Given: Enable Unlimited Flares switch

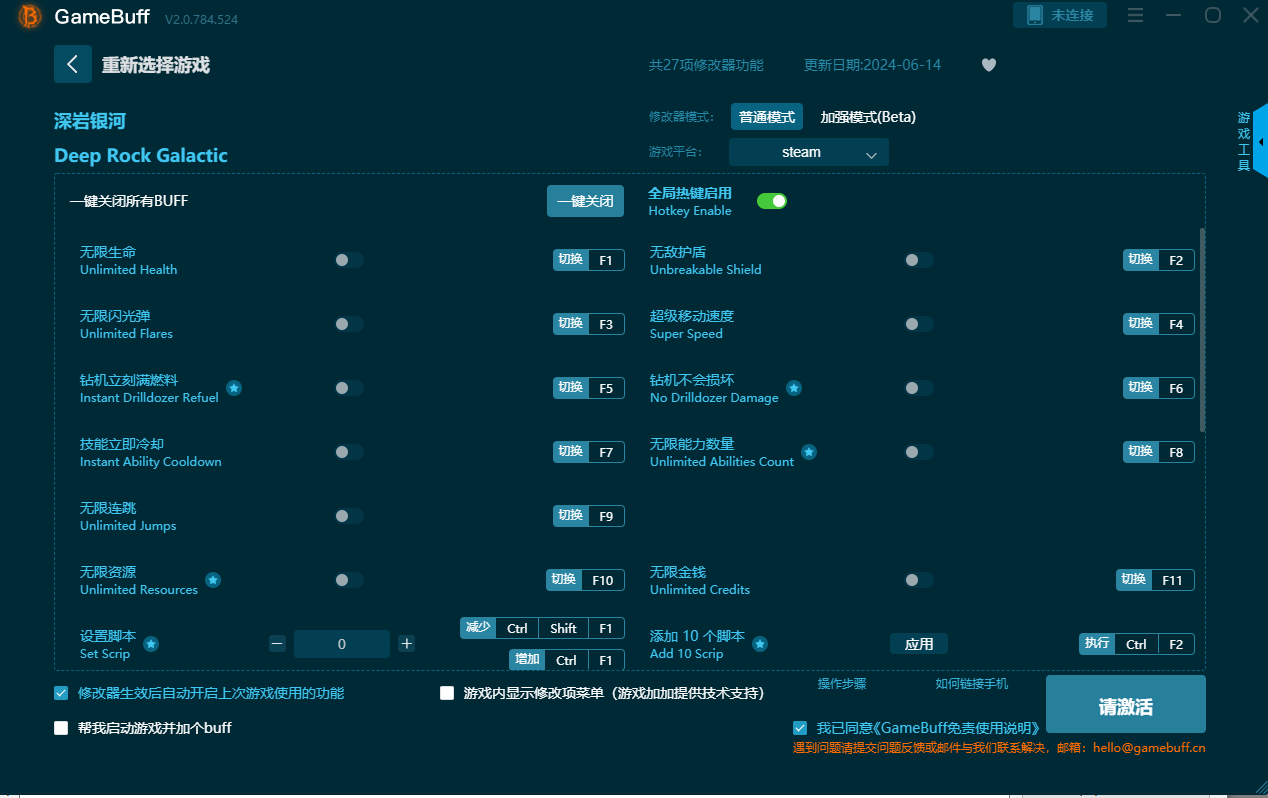Looking at the screenshot, I should [x=349, y=324].
